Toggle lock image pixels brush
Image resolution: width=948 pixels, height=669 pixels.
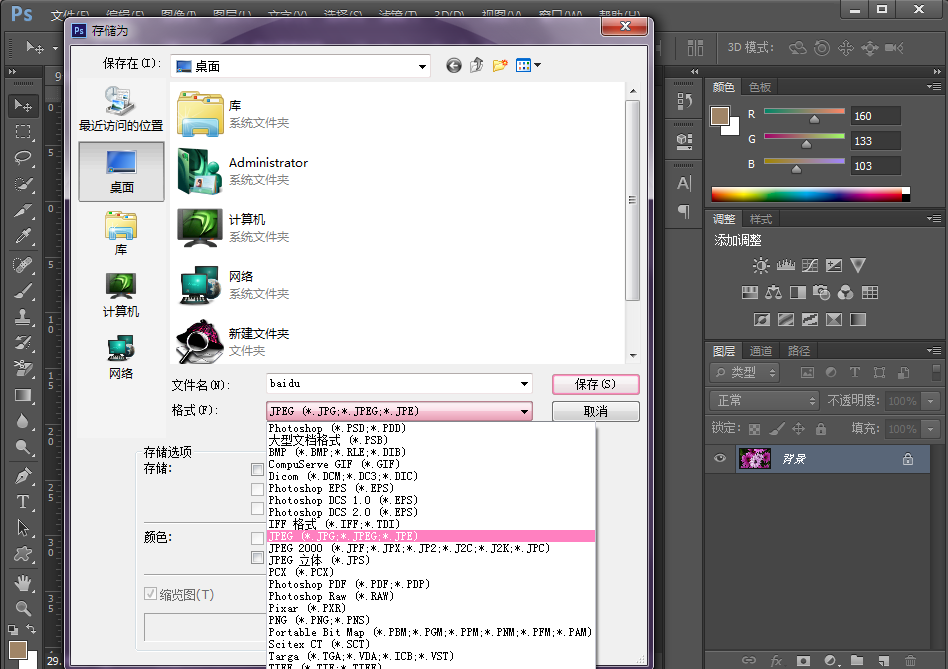tap(776, 429)
